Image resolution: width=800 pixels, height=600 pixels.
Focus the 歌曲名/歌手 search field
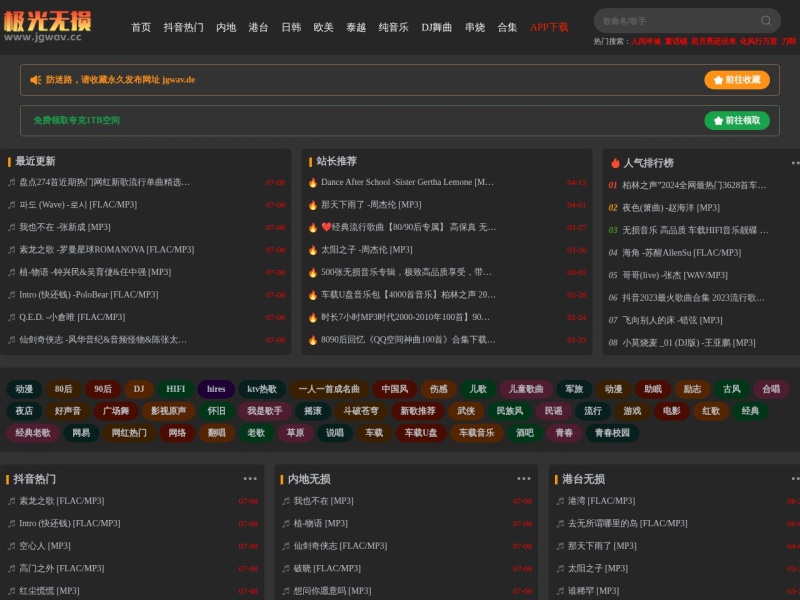tap(687, 21)
